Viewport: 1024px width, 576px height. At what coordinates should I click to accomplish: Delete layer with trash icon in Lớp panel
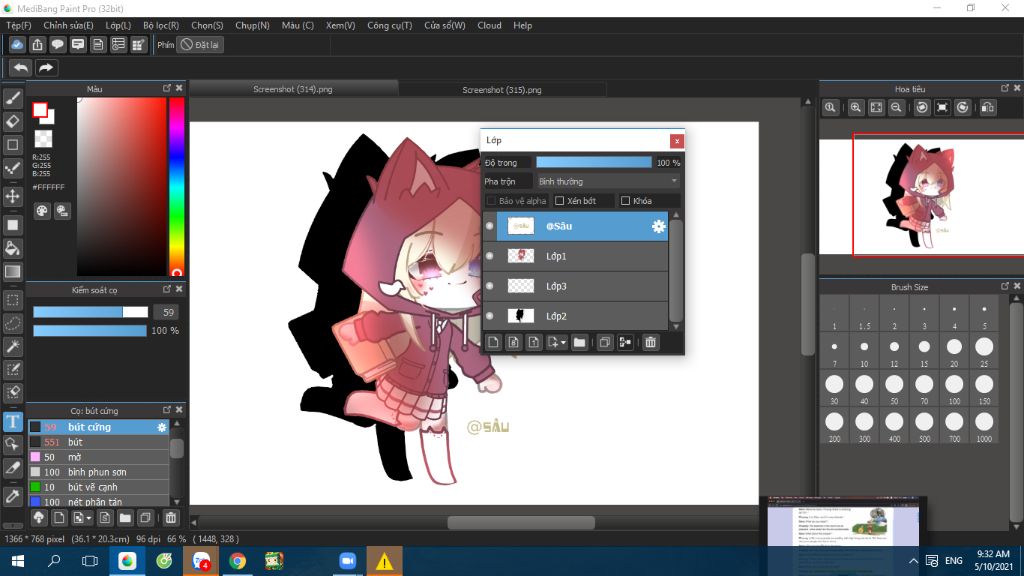650,342
